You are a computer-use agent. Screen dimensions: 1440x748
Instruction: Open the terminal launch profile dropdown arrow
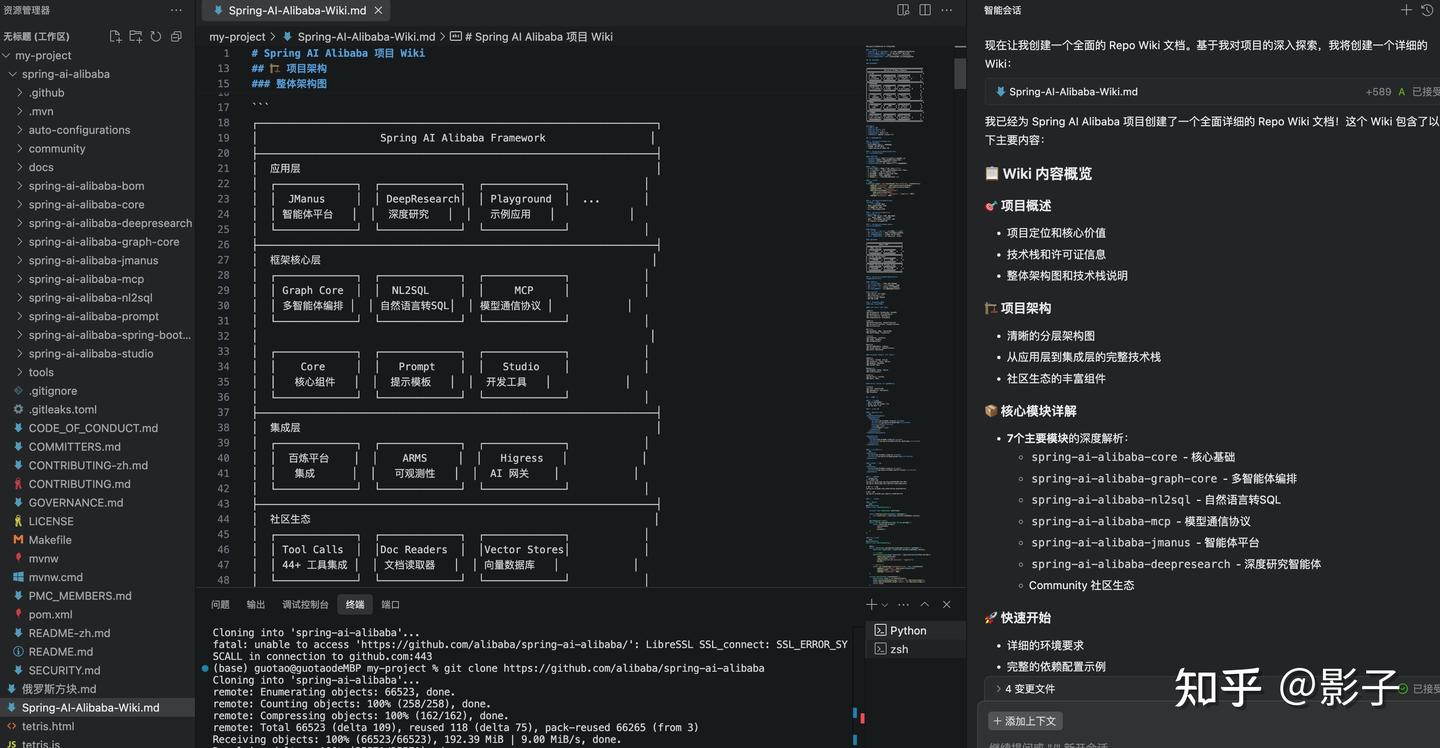(x=884, y=604)
